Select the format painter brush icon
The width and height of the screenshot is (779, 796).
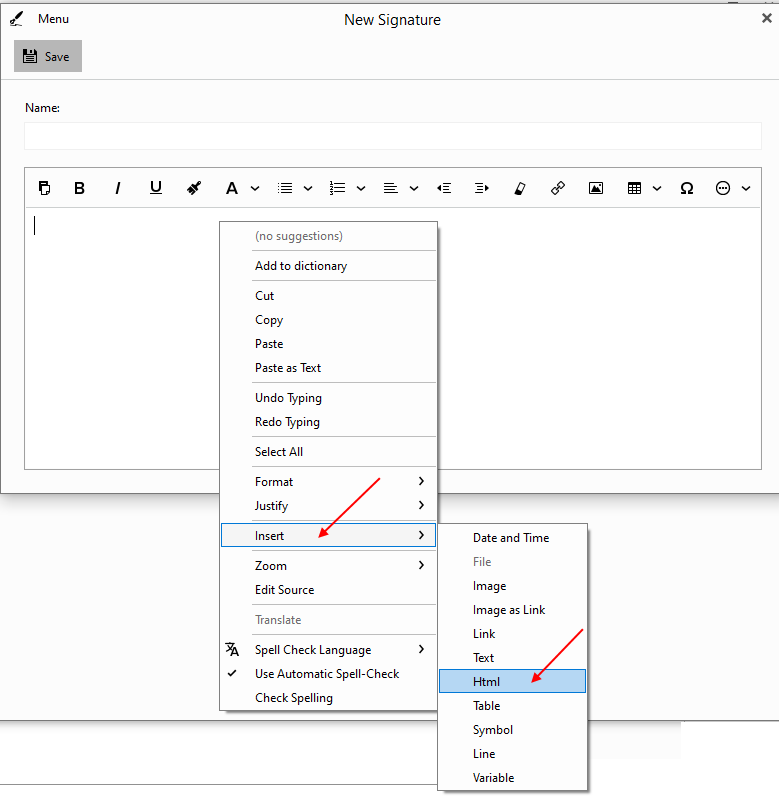pos(193,188)
